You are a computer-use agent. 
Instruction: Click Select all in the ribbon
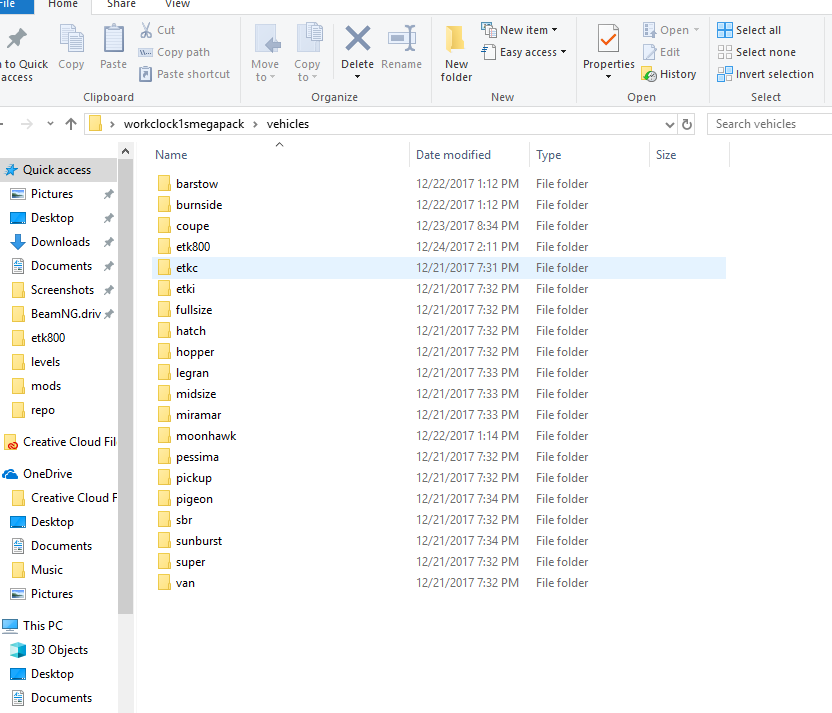[x=749, y=30]
